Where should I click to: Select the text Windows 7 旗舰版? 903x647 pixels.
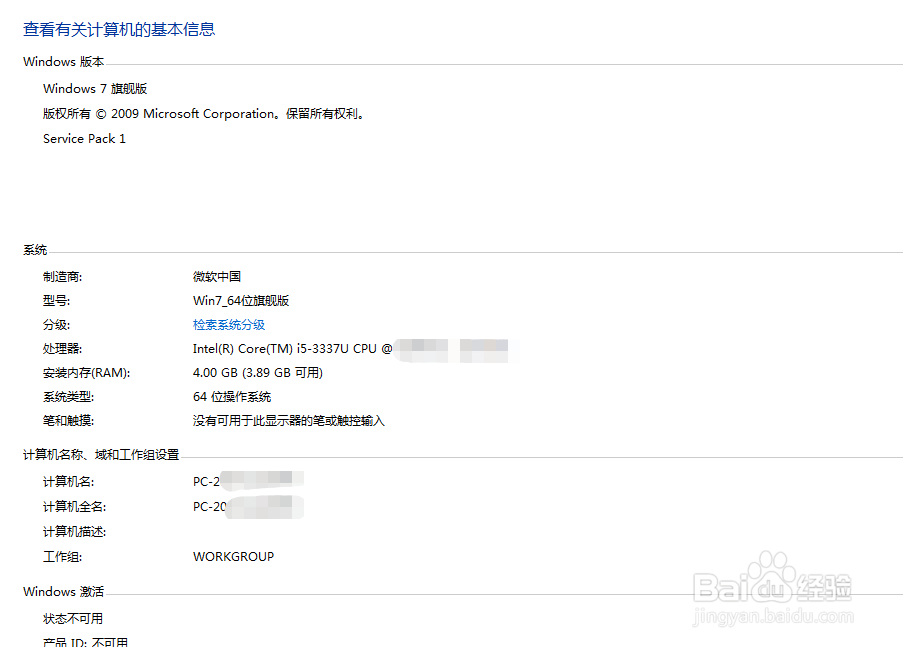(95, 89)
